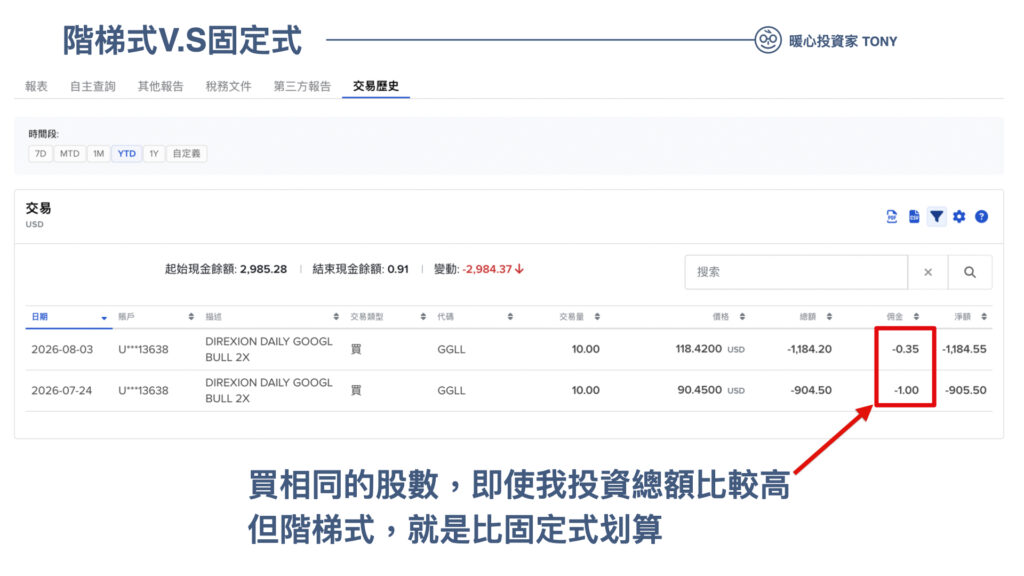The width and height of the screenshot is (1024, 576).
Task: Sort by the 描述 column
Action: tap(272, 317)
